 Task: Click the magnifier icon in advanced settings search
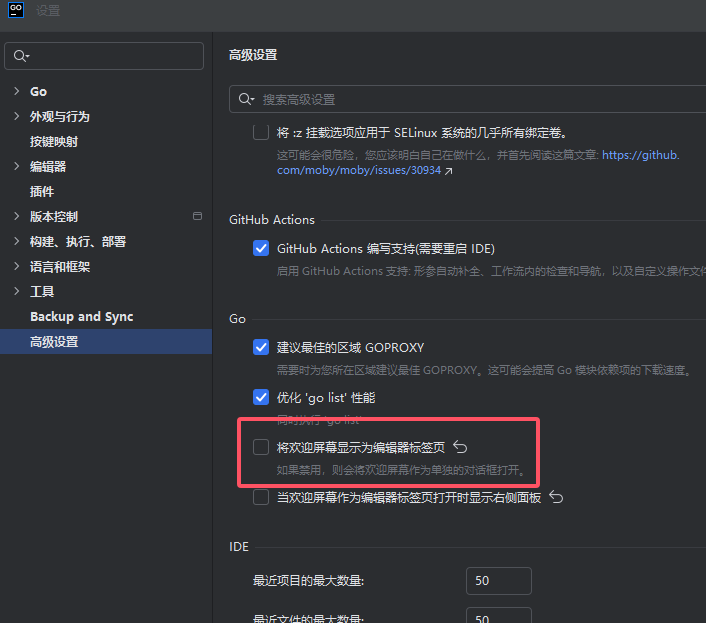pyautogui.click(x=246, y=100)
